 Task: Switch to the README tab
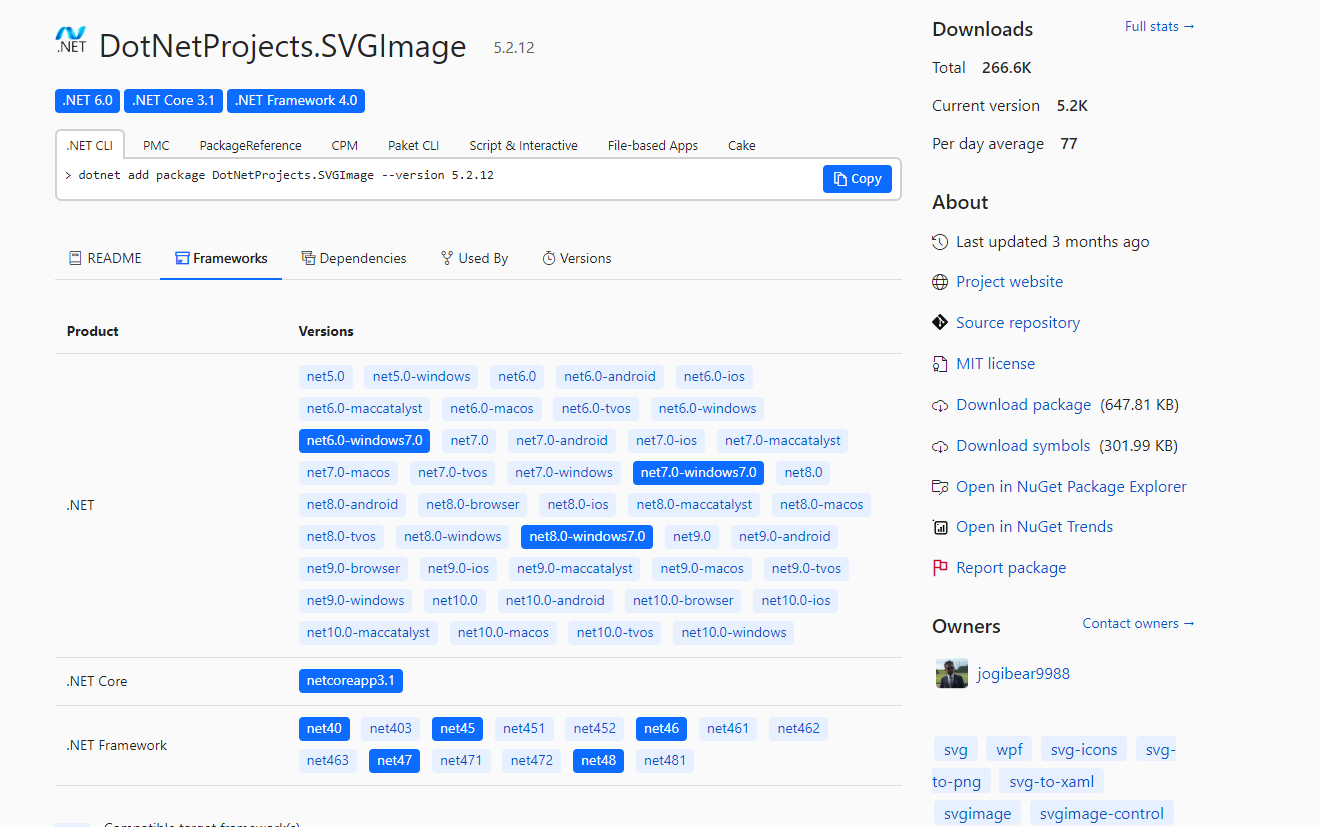click(105, 258)
